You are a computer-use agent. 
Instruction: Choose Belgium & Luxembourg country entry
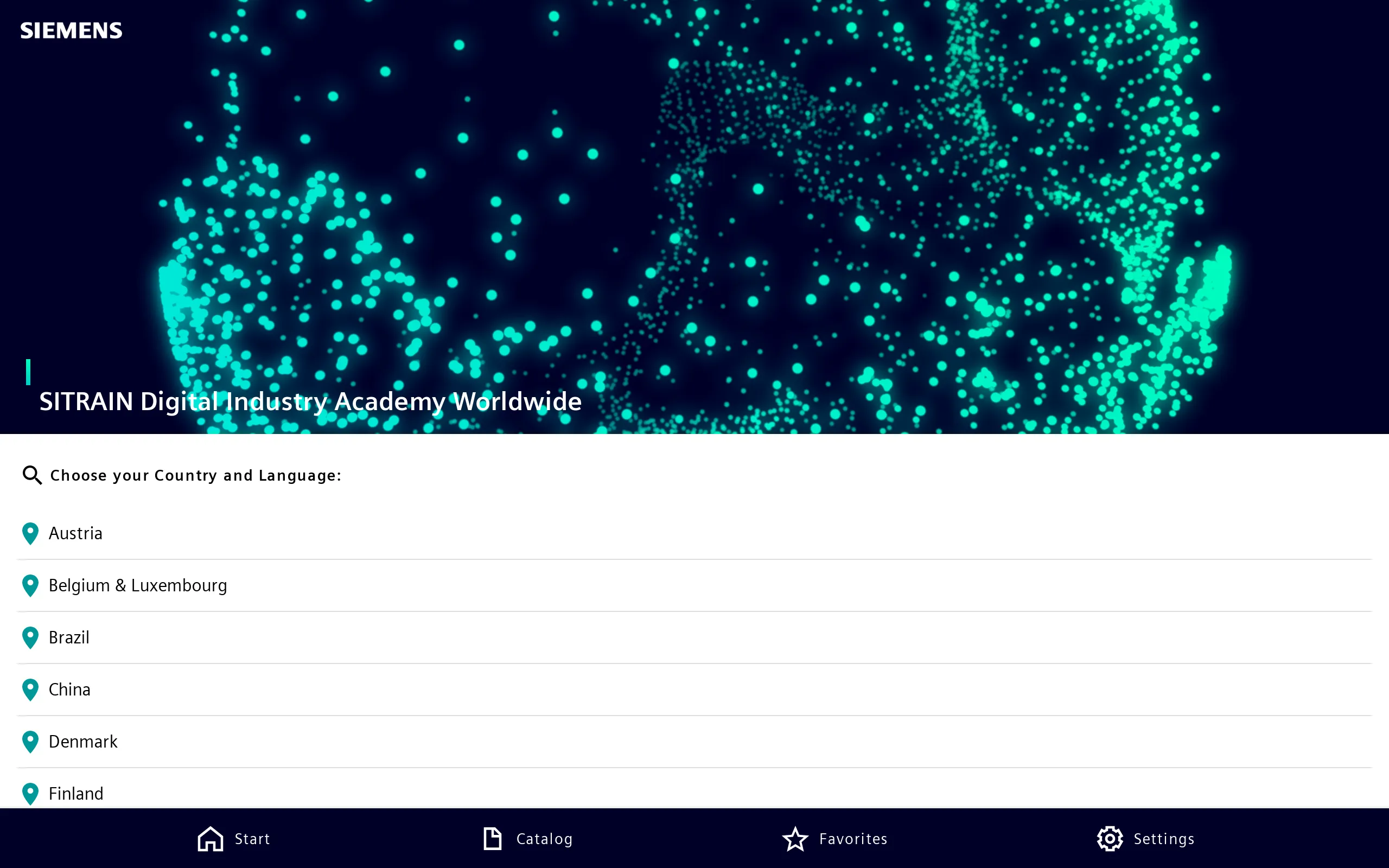(x=694, y=585)
